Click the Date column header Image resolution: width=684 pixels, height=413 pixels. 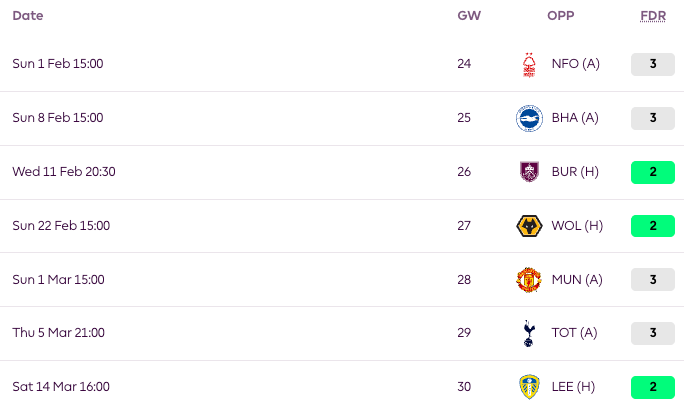click(28, 16)
